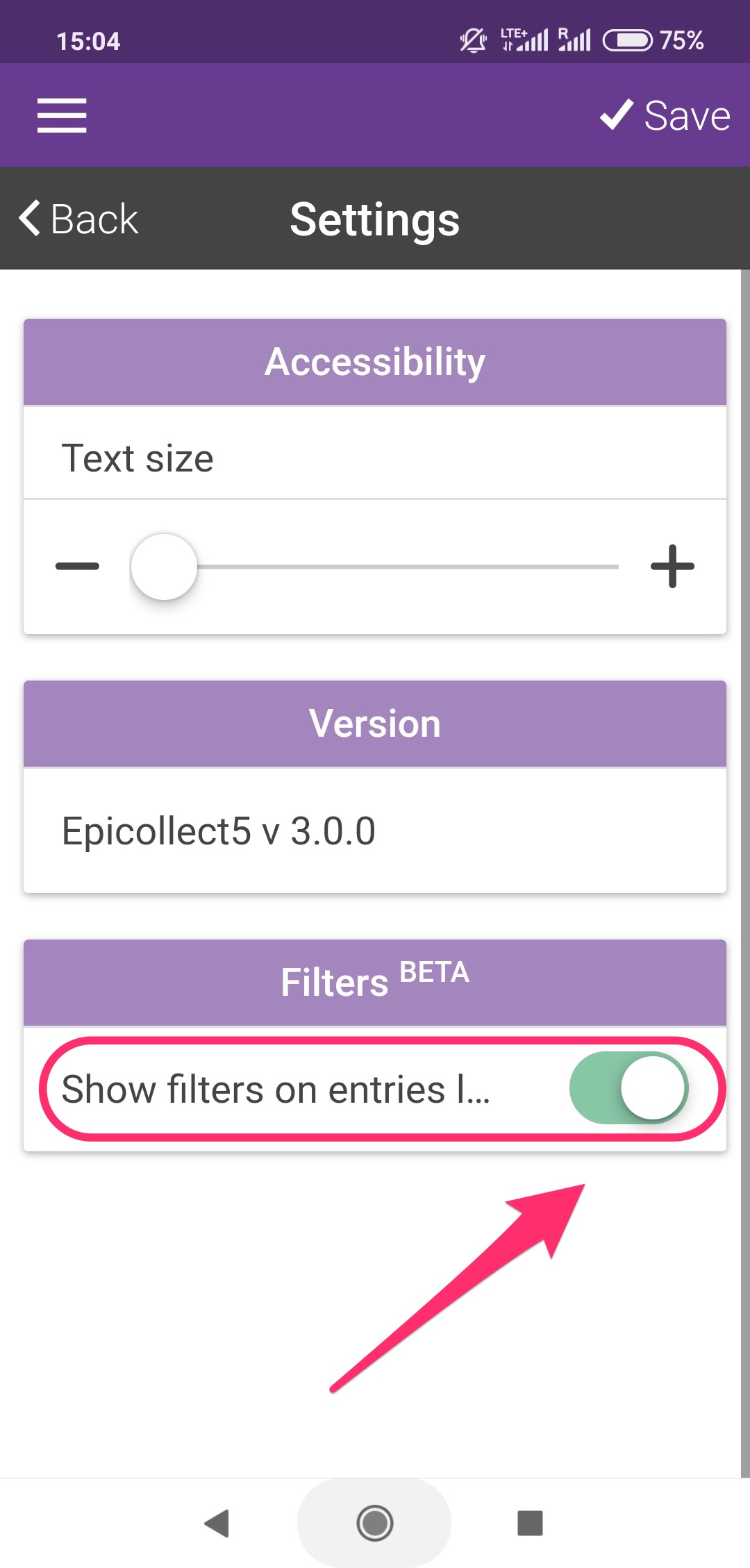Tap the Show filters on entries label
Screen dimensions: 750x1568
(x=276, y=1089)
